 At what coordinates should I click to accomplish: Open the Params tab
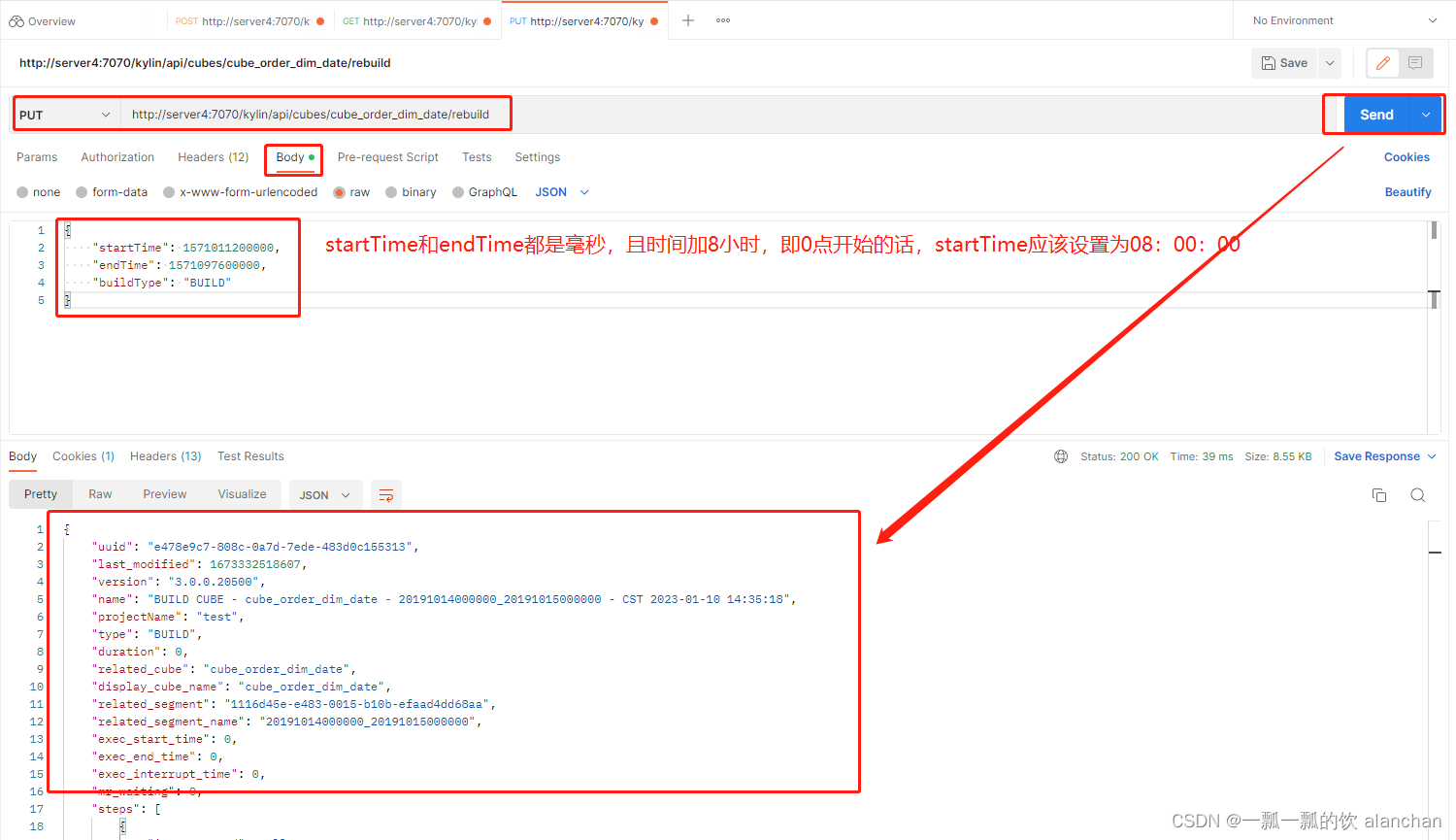click(x=37, y=157)
